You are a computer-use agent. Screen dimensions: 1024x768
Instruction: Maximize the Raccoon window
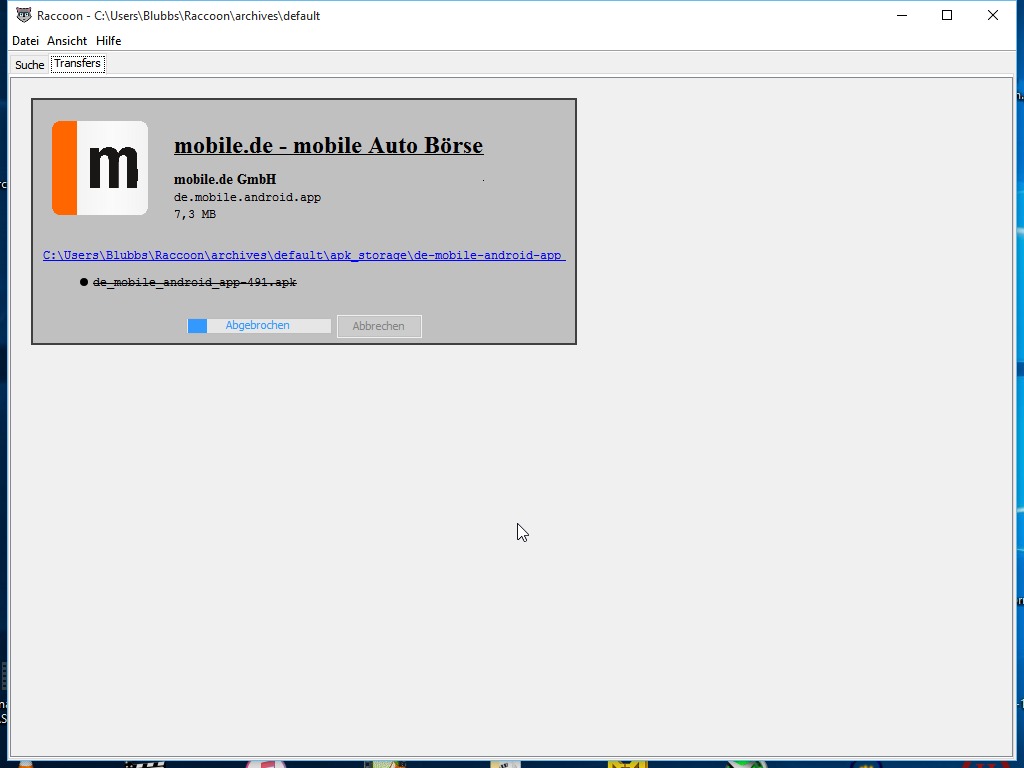click(x=947, y=15)
